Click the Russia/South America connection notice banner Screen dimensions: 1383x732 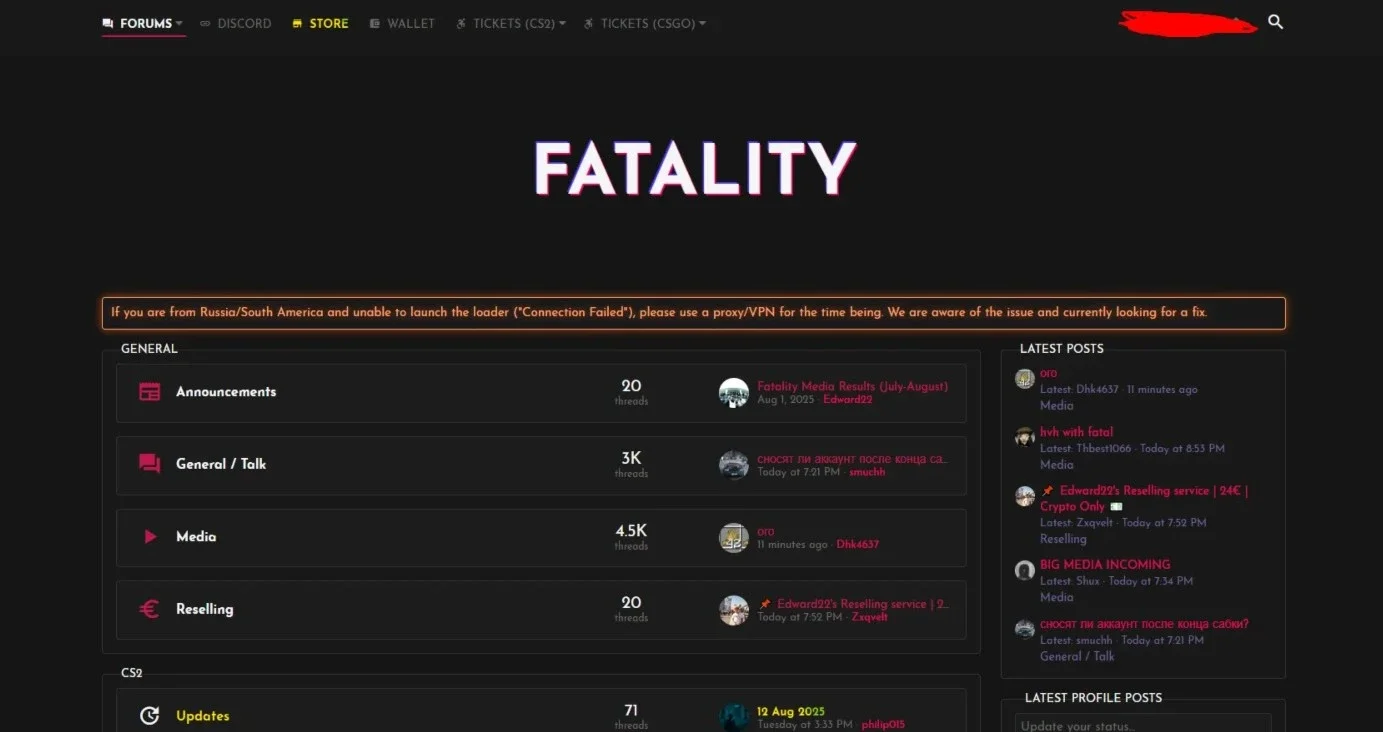pyautogui.click(x=694, y=313)
